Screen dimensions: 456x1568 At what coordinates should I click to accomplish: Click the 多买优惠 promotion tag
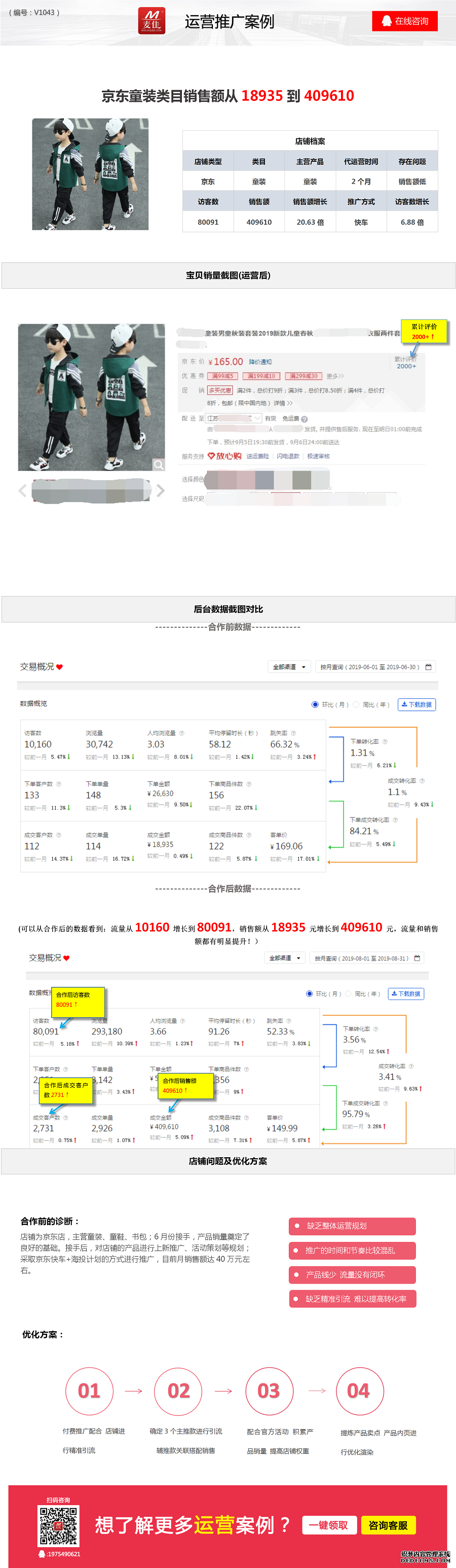tap(220, 390)
